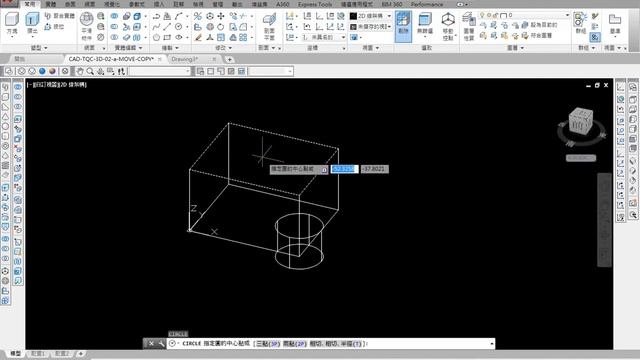Open the WCS dropdown below the ViewCube
Image resolution: width=640 pixels, height=360 pixels.
[581, 158]
